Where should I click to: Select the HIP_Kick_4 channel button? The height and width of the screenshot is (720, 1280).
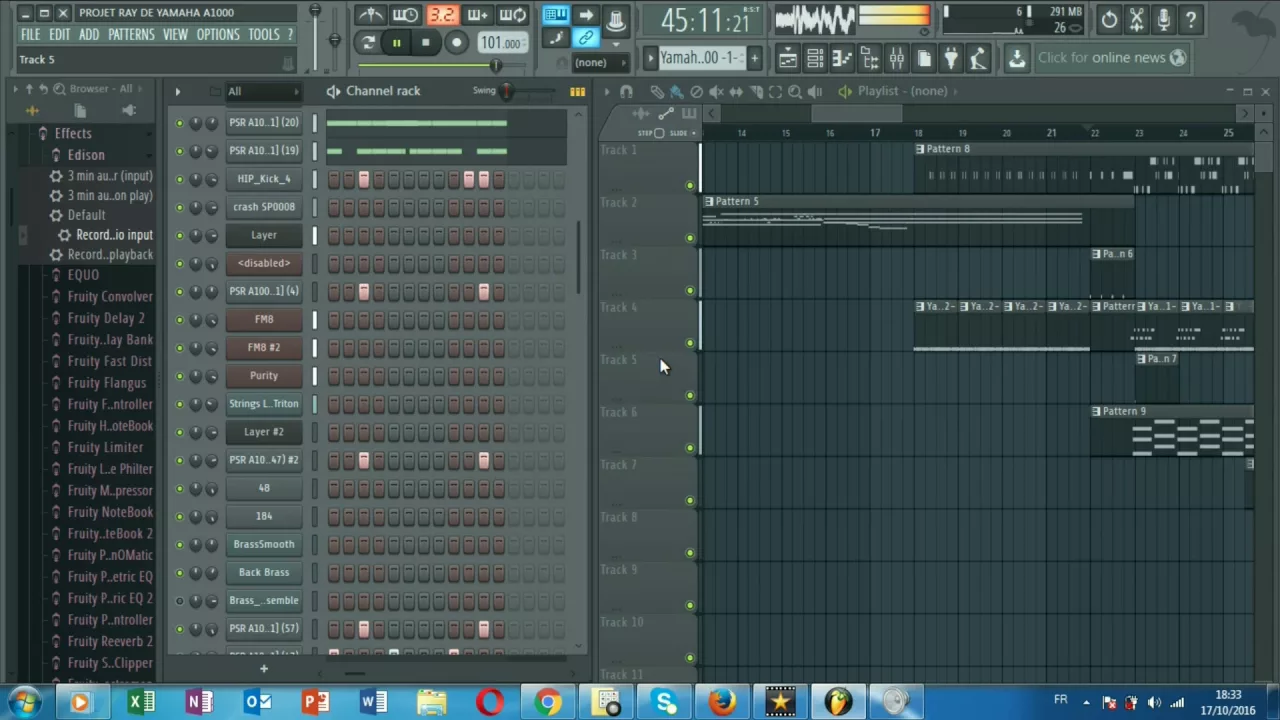(x=264, y=179)
